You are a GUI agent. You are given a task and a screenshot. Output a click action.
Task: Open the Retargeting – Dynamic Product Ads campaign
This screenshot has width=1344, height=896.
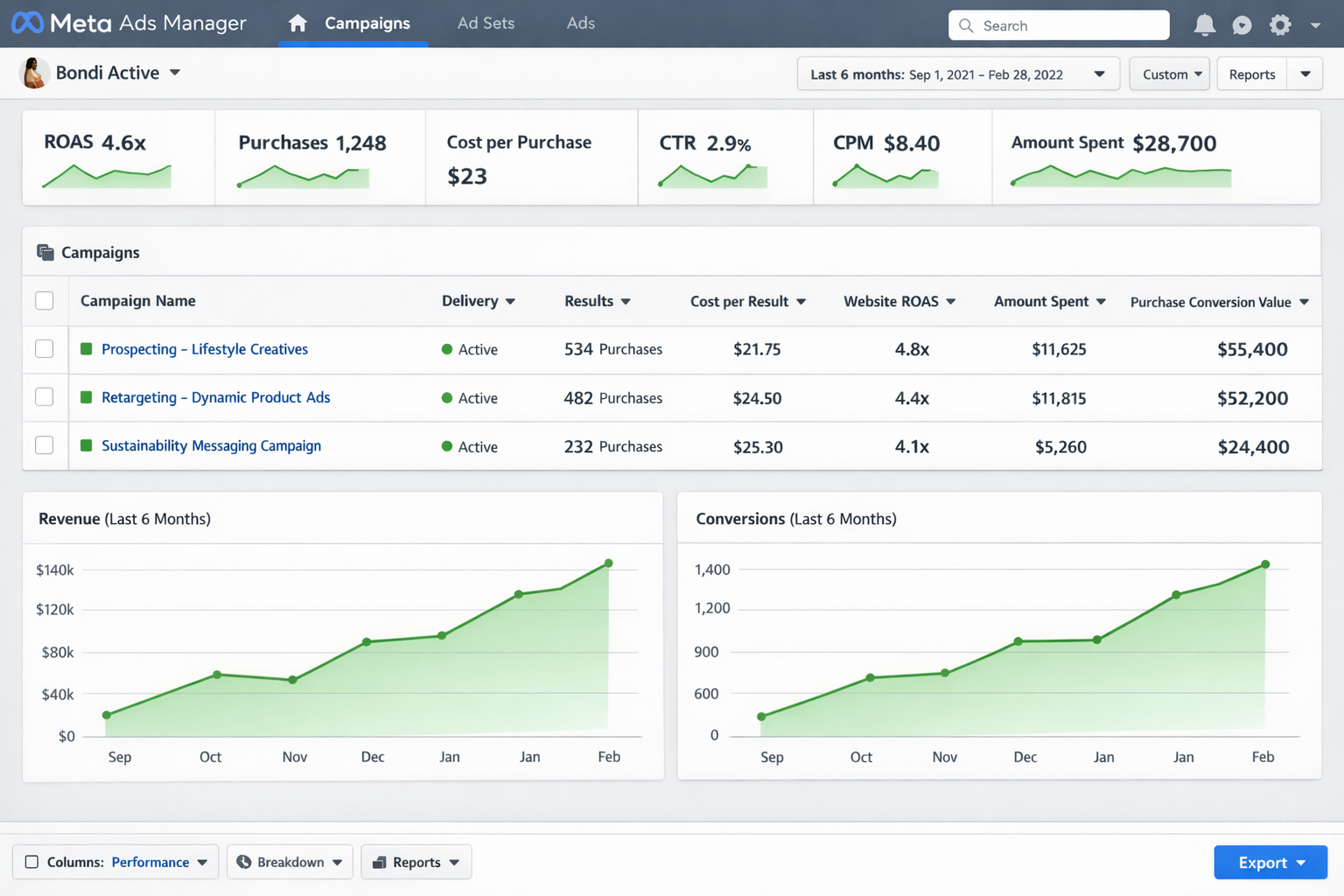(x=215, y=397)
